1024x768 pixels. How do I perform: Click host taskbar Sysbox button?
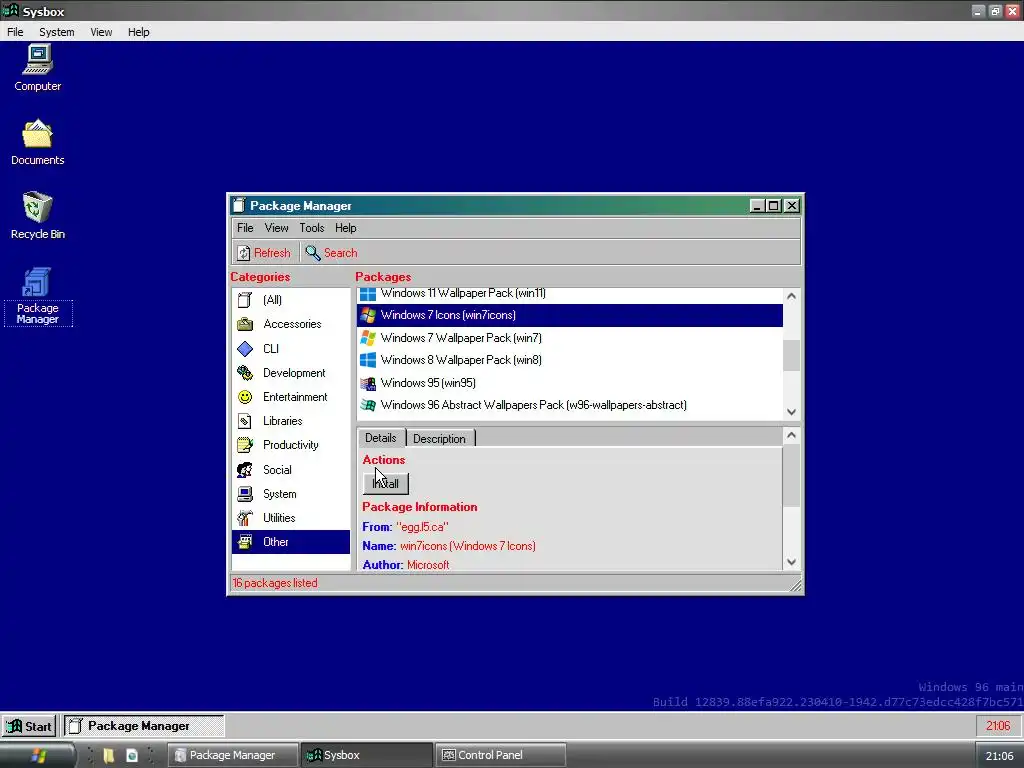[x=367, y=755]
